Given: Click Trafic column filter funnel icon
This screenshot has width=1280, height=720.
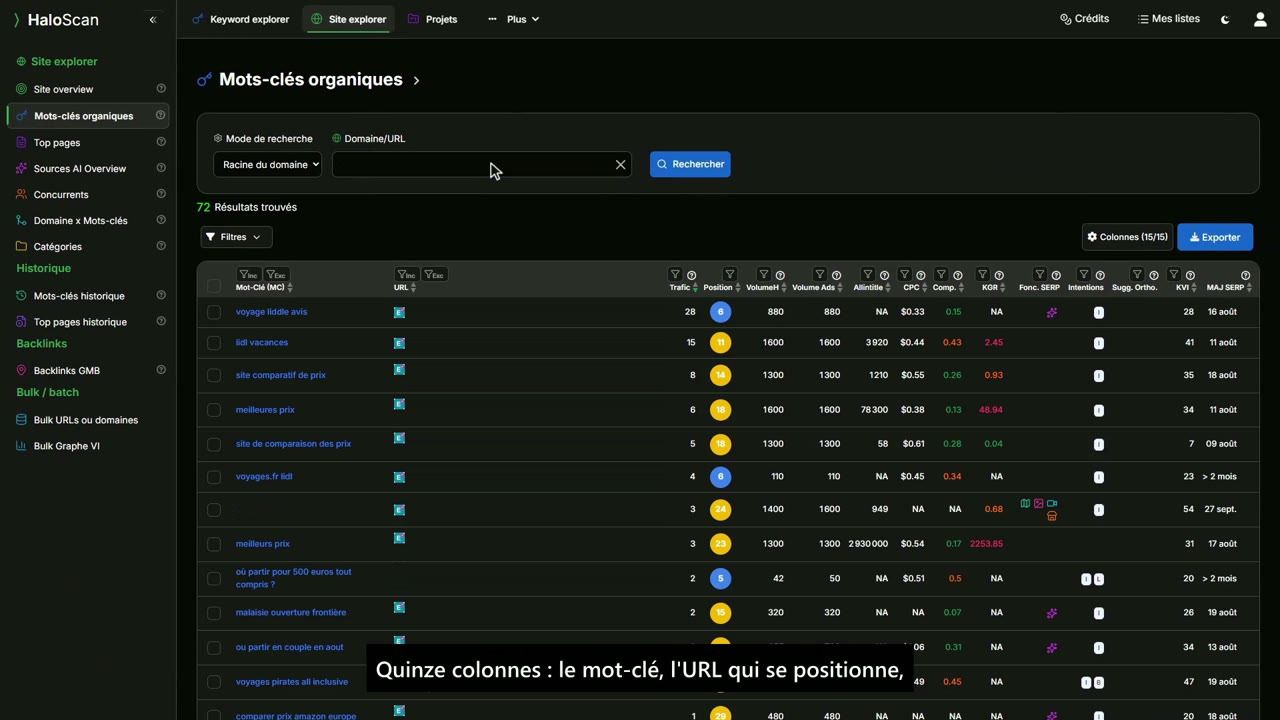Looking at the screenshot, I should pyautogui.click(x=675, y=274).
